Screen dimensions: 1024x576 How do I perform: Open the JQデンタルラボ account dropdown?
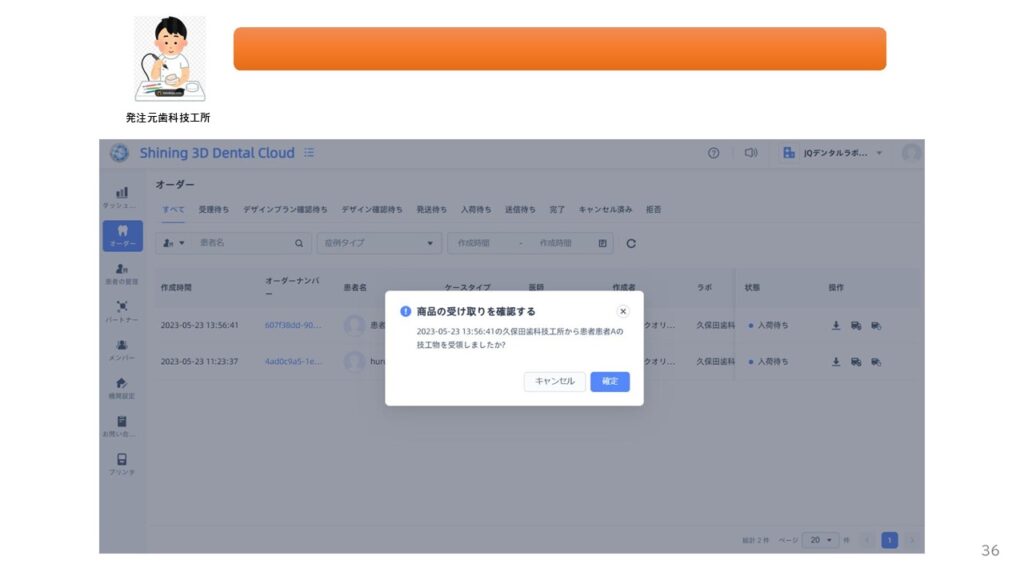click(x=834, y=153)
